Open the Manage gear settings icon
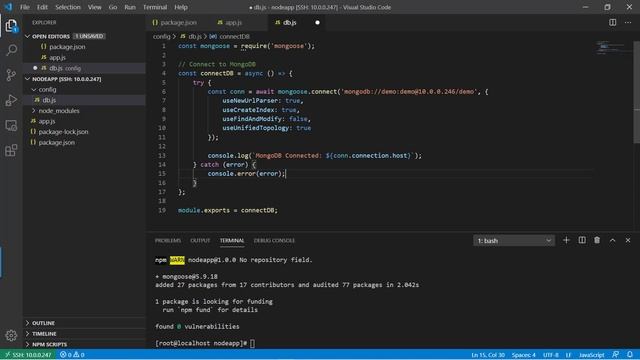The width and height of the screenshot is (640, 360). (x=11, y=336)
